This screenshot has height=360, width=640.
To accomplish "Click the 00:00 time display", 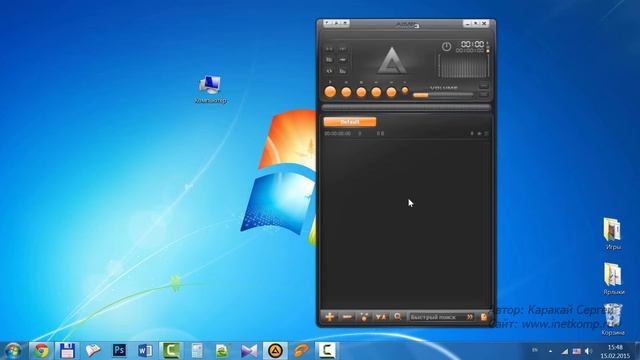I will 473,44.
